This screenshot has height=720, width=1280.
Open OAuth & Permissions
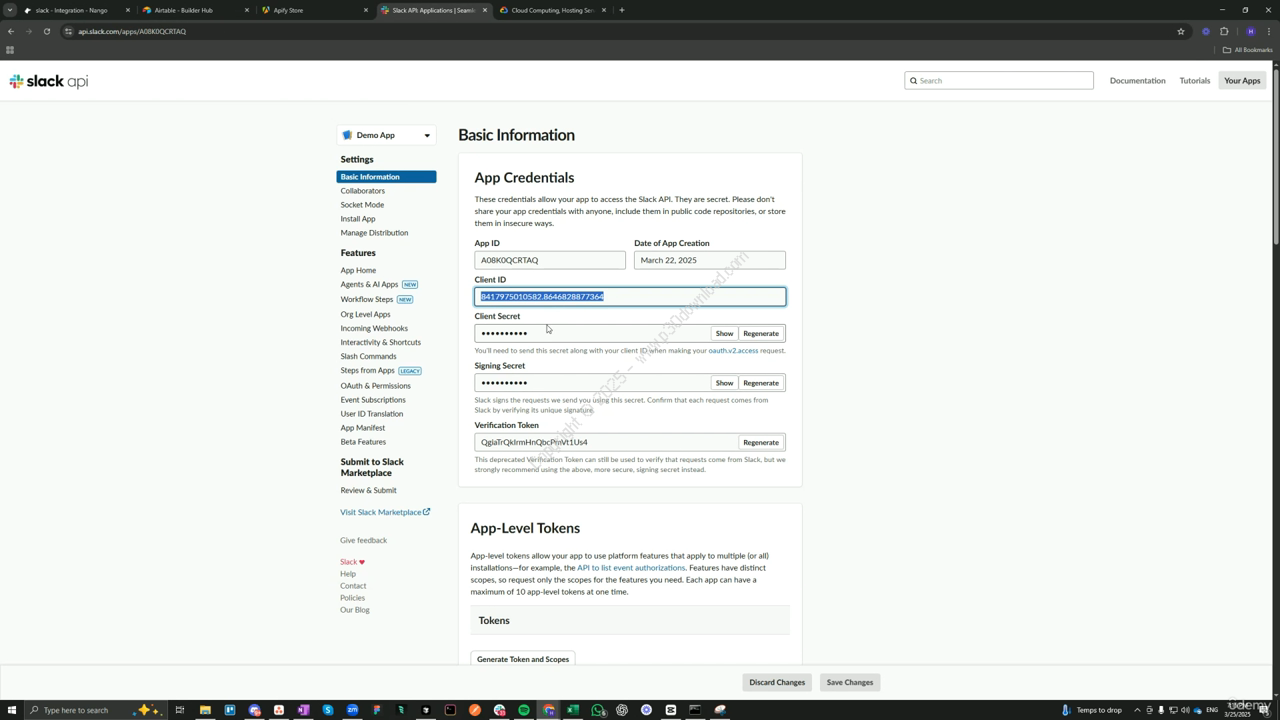click(x=375, y=386)
